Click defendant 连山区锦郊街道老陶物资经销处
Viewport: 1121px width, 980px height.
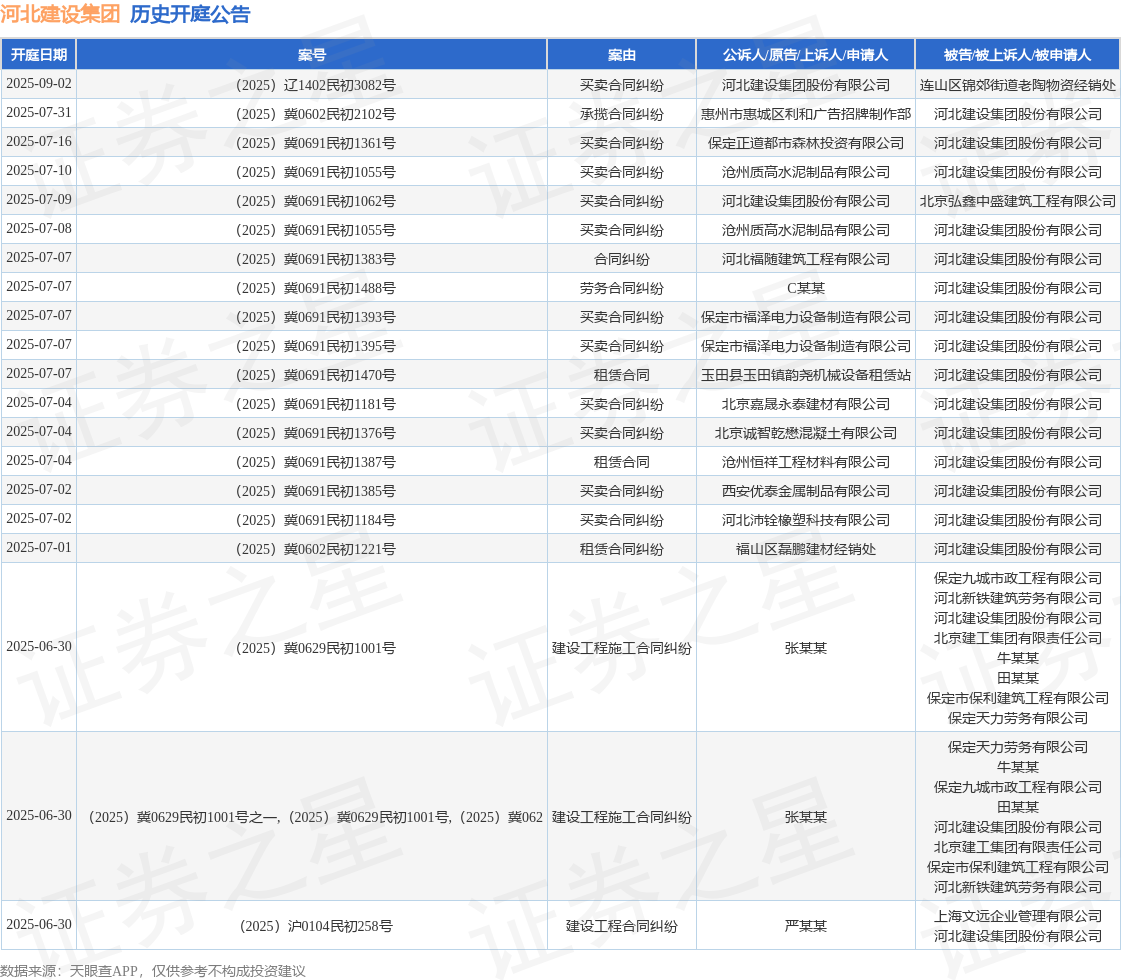(1017, 85)
